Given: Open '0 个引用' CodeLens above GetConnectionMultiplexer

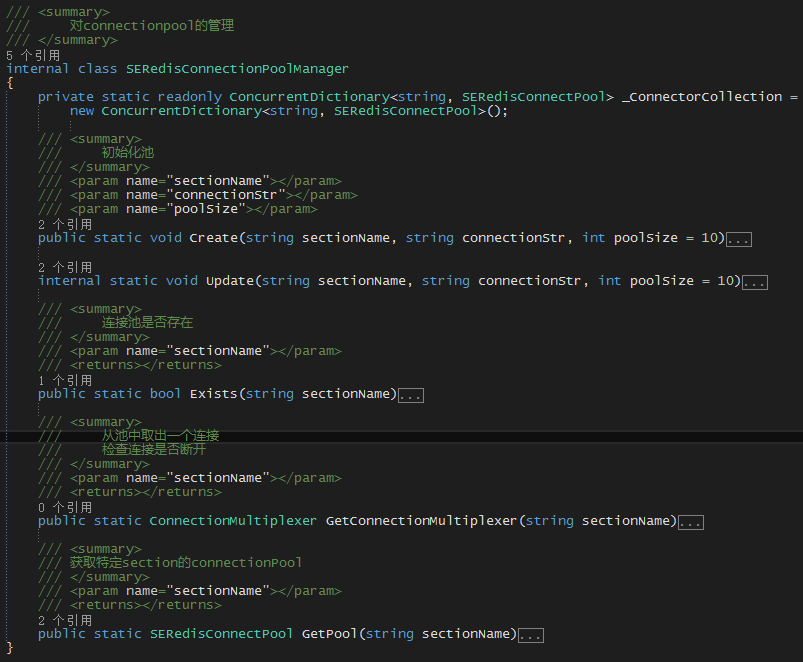Looking at the screenshot, I should 65,507.
